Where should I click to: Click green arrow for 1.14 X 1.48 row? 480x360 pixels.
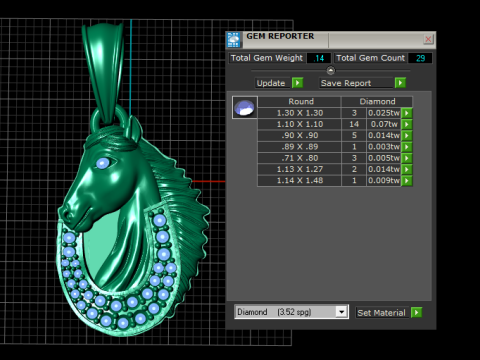point(407,181)
